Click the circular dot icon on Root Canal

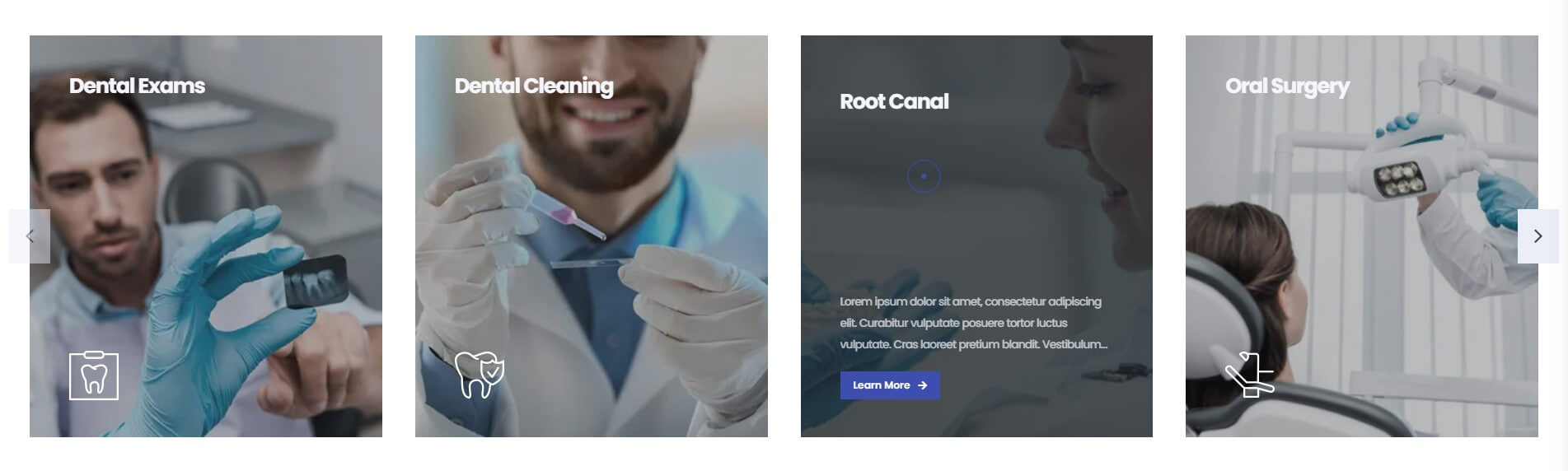pyautogui.click(x=924, y=176)
